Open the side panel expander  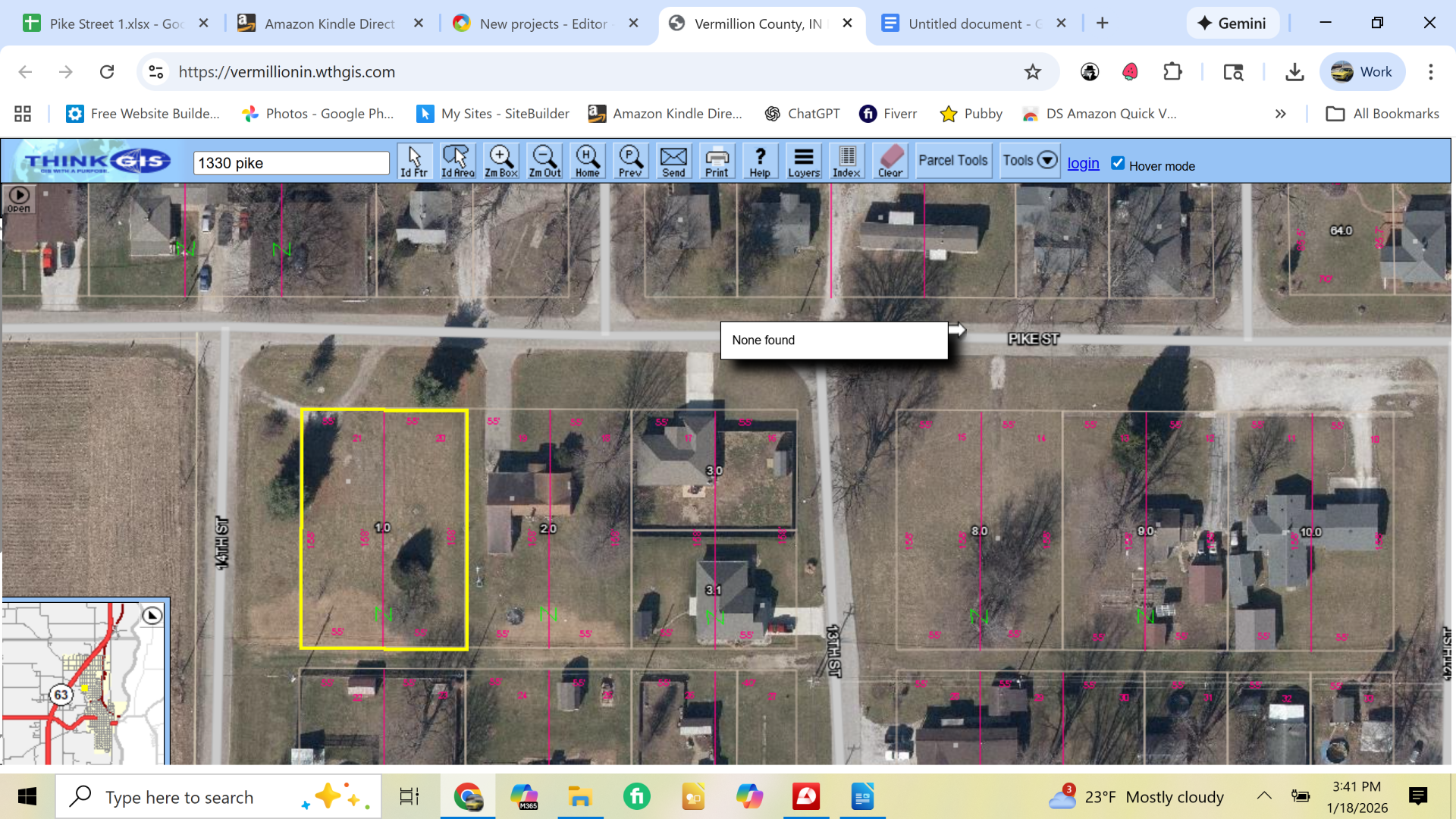[19, 199]
